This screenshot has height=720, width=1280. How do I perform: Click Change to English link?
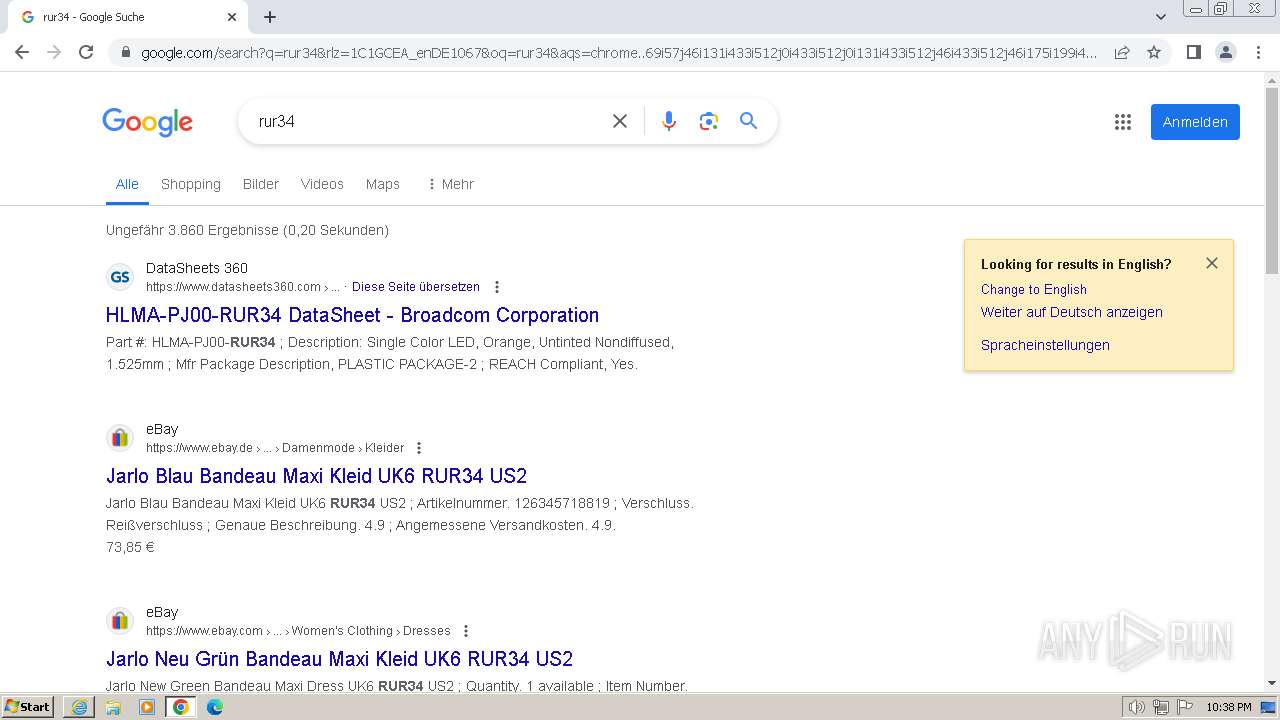pyautogui.click(x=1034, y=289)
